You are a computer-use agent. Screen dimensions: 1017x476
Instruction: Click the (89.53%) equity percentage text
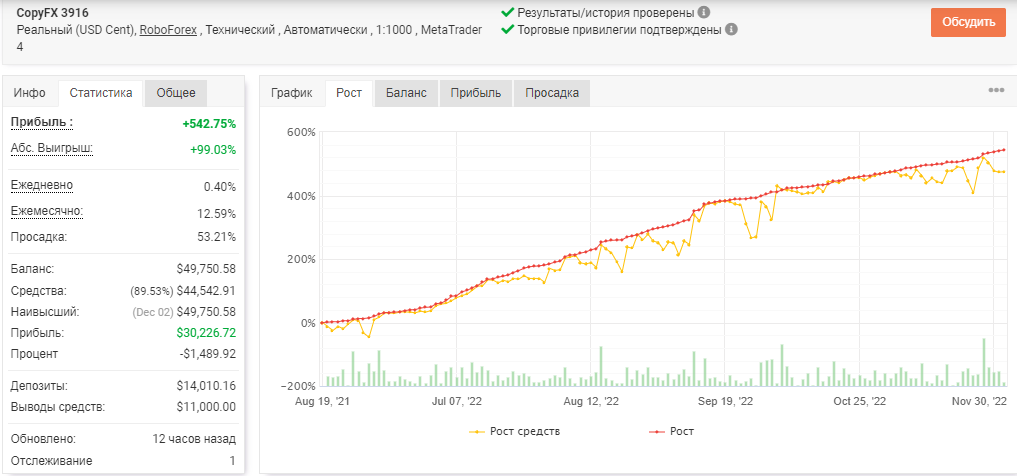point(151,291)
